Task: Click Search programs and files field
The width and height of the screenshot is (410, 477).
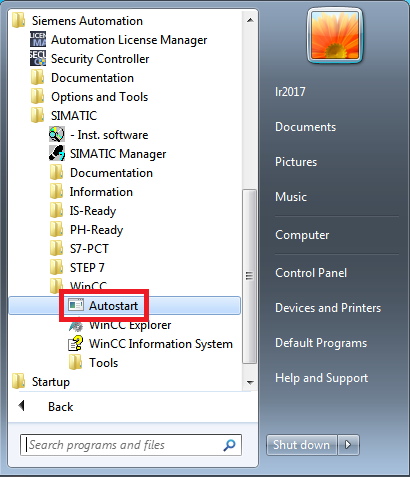Action: [x=131, y=445]
